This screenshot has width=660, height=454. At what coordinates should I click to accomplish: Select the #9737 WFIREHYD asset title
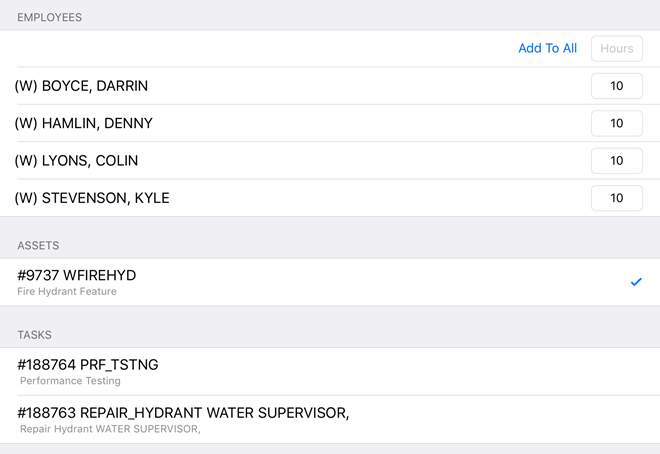click(x=77, y=275)
